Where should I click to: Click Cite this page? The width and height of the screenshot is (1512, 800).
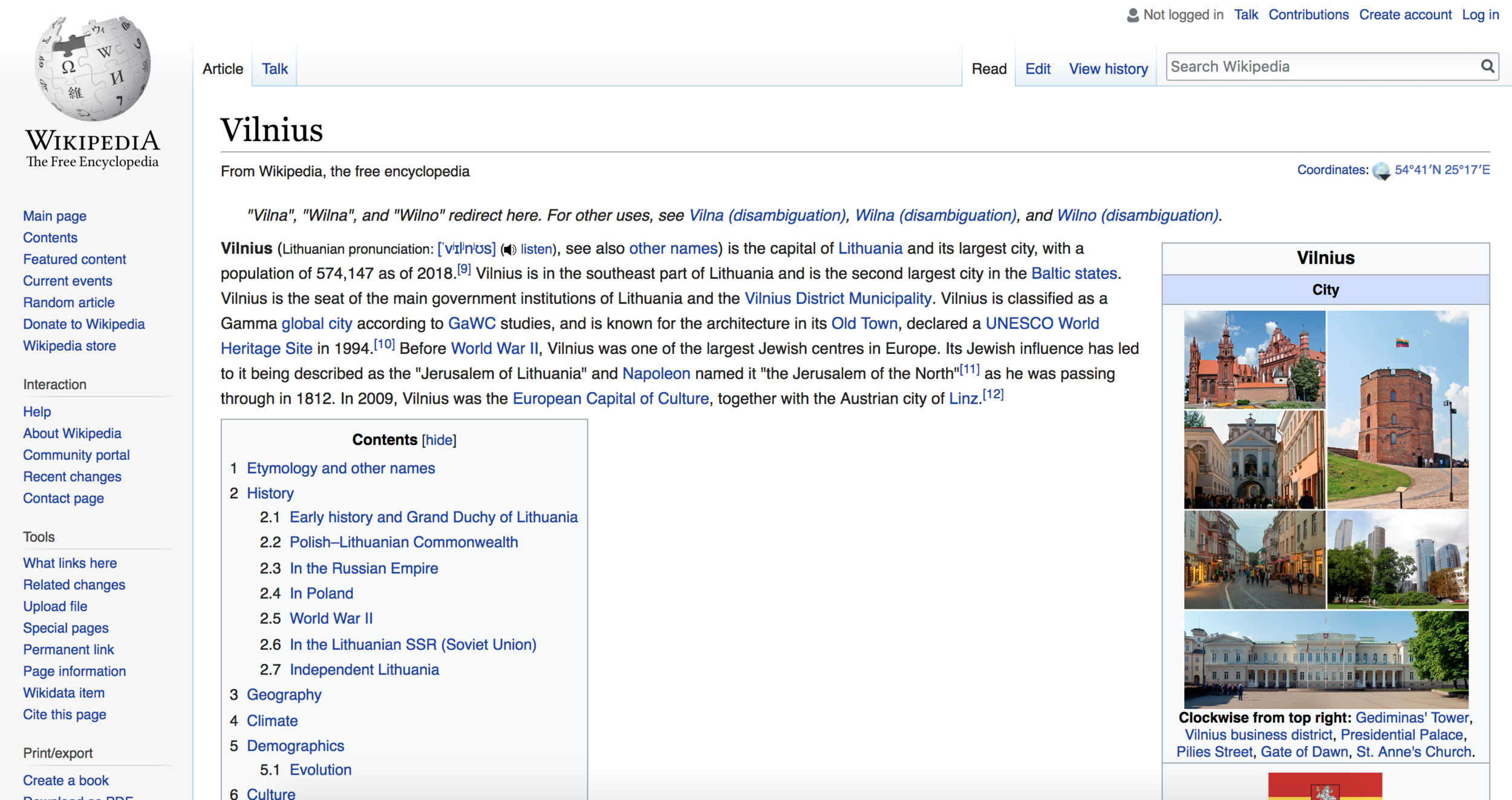click(64, 715)
